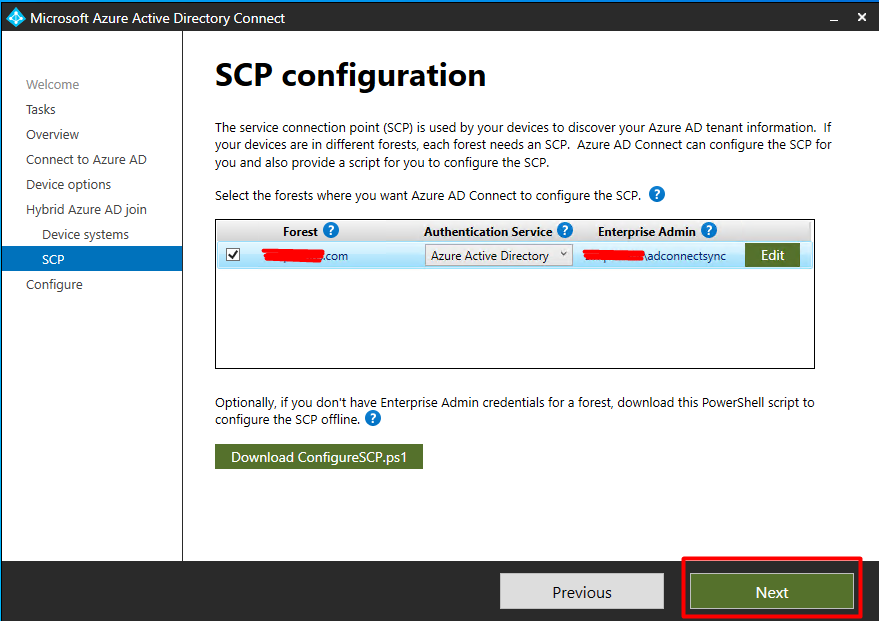Go to the Welcome step
This screenshot has width=879, height=621.
pos(53,85)
